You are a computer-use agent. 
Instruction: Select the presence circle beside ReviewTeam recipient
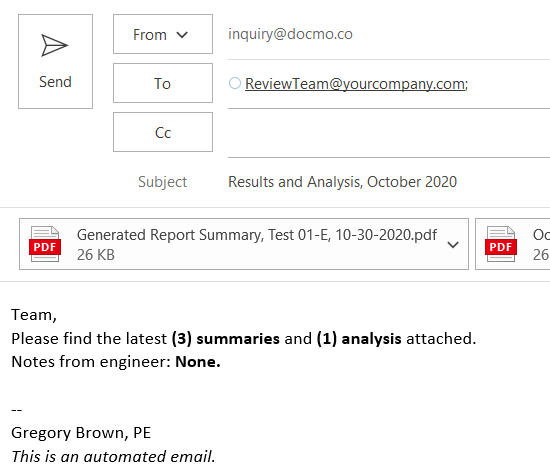[235, 83]
